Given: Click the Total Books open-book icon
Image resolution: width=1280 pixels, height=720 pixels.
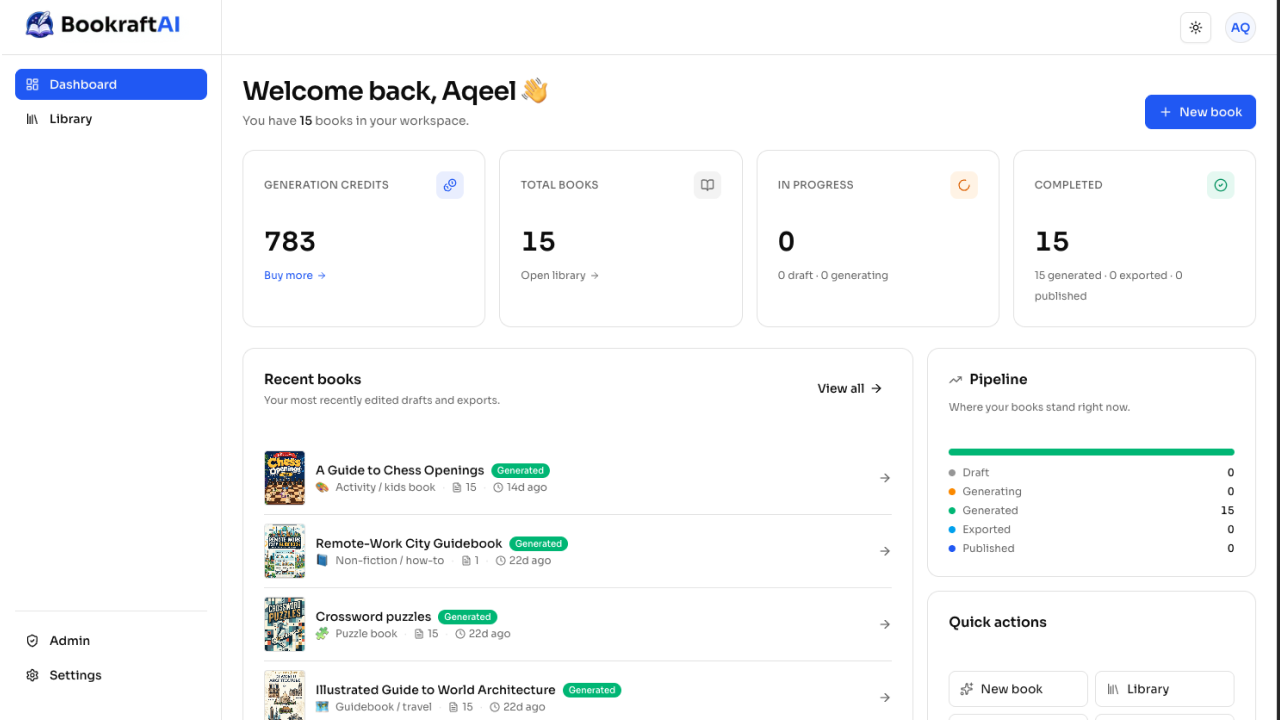Looking at the screenshot, I should coord(707,185).
